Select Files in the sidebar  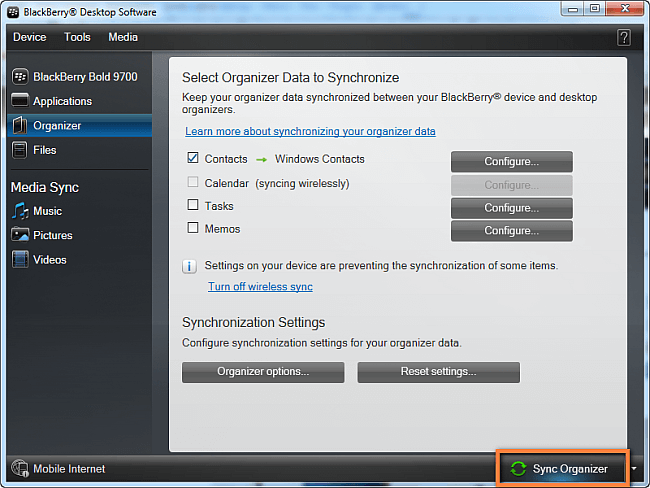point(80,150)
